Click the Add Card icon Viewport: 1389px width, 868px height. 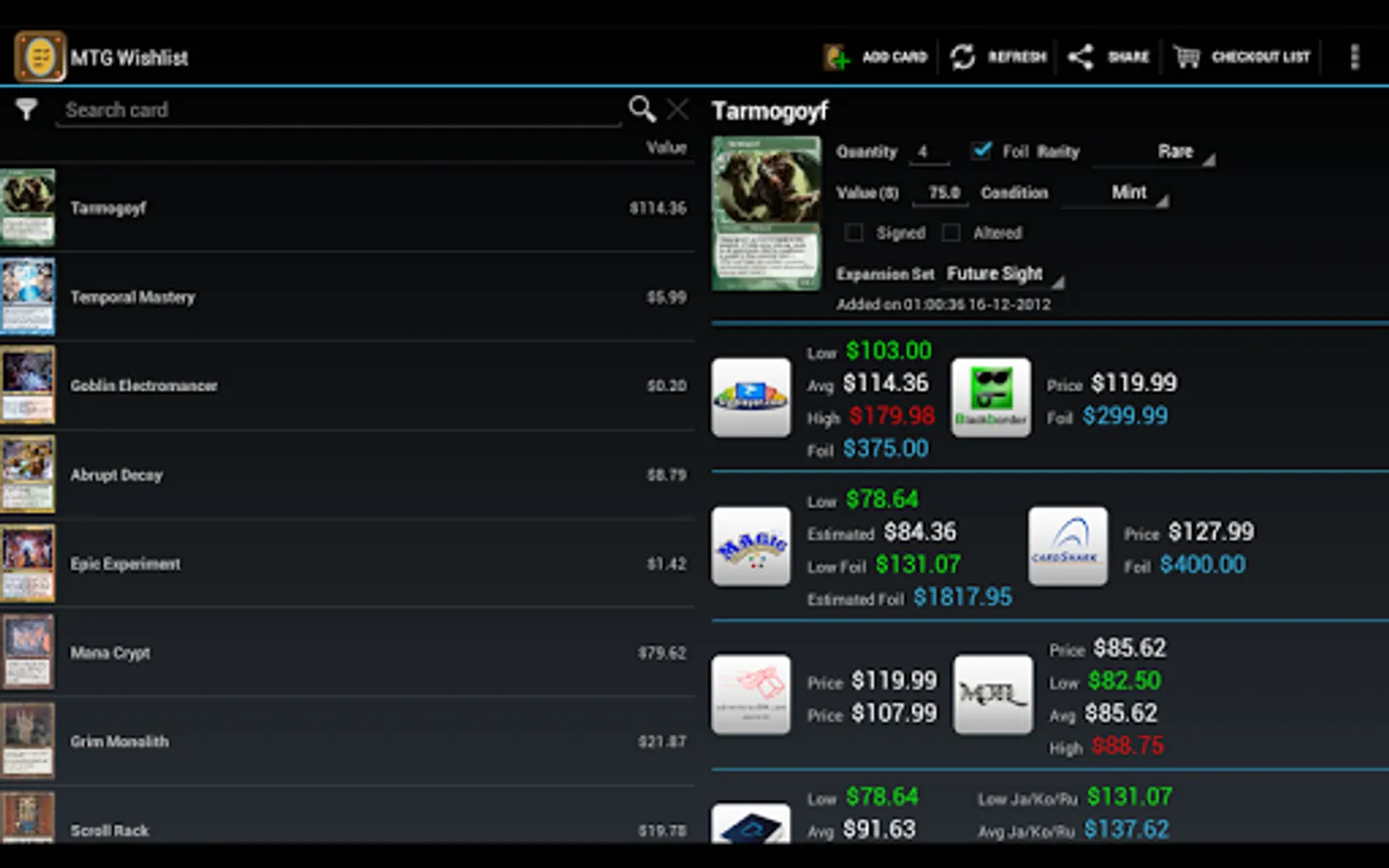tap(836, 57)
